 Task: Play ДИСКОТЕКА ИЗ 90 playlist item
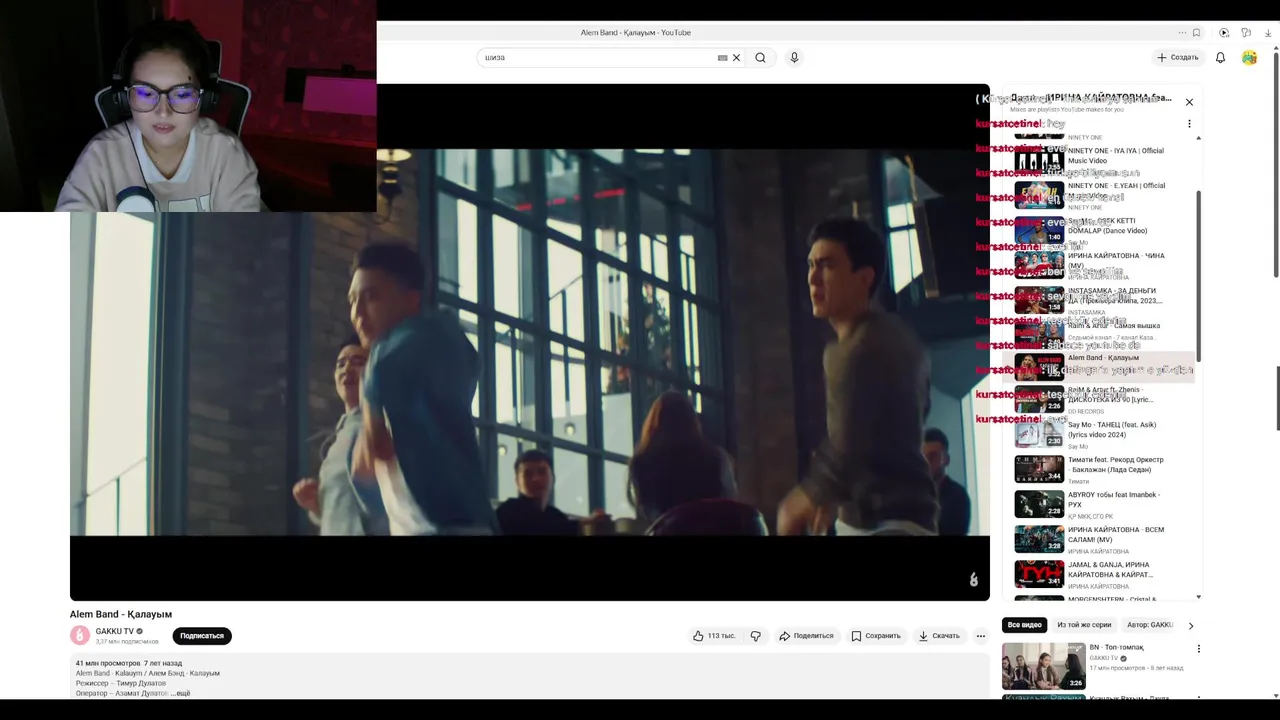click(x=1099, y=399)
